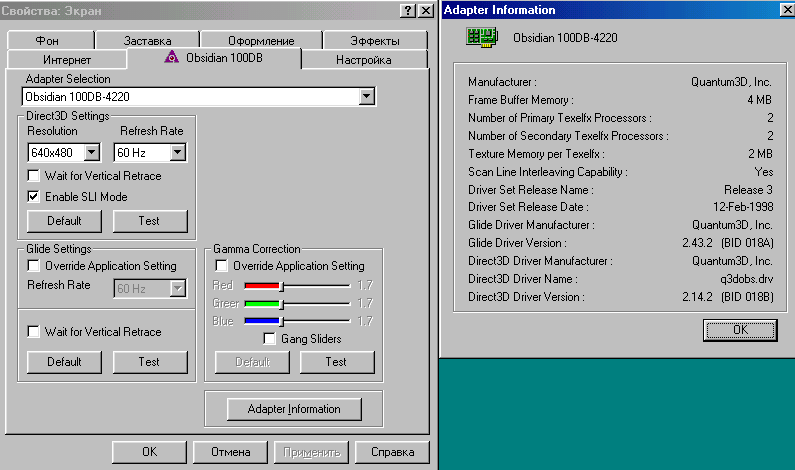Open Adapter Information button
Image resolution: width=795 pixels, height=470 pixels.
294,409
